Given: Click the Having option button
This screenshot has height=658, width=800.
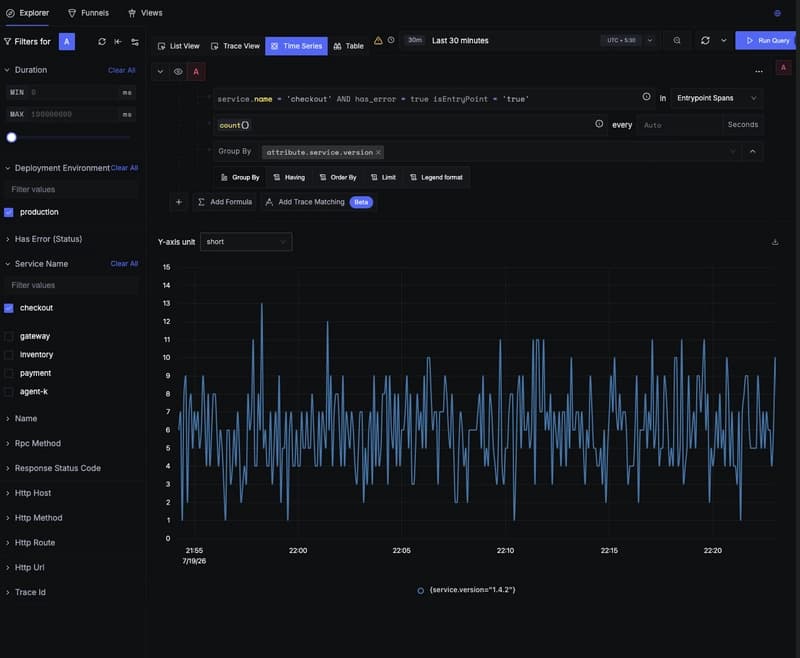Looking at the screenshot, I should [x=289, y=177].
